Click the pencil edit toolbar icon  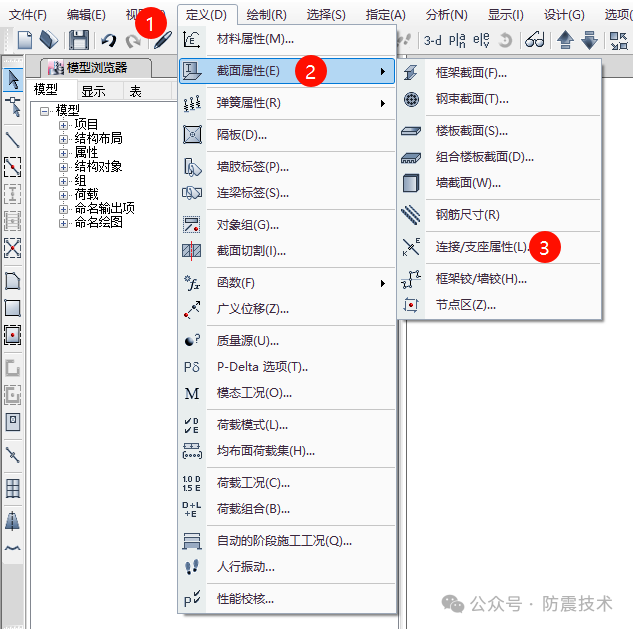pos(163,40)
